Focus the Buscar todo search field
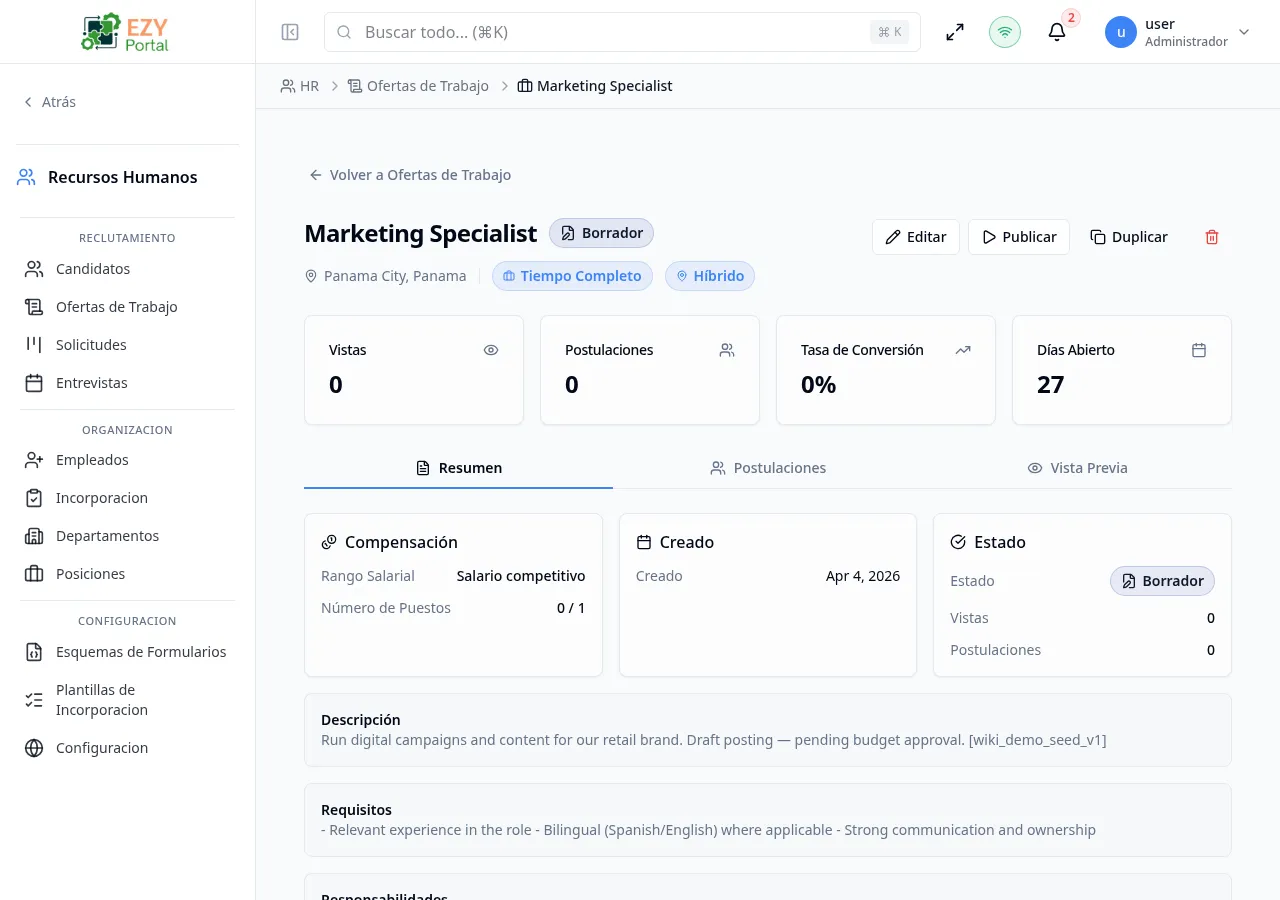1280x900 pixels. click(622, 32)
